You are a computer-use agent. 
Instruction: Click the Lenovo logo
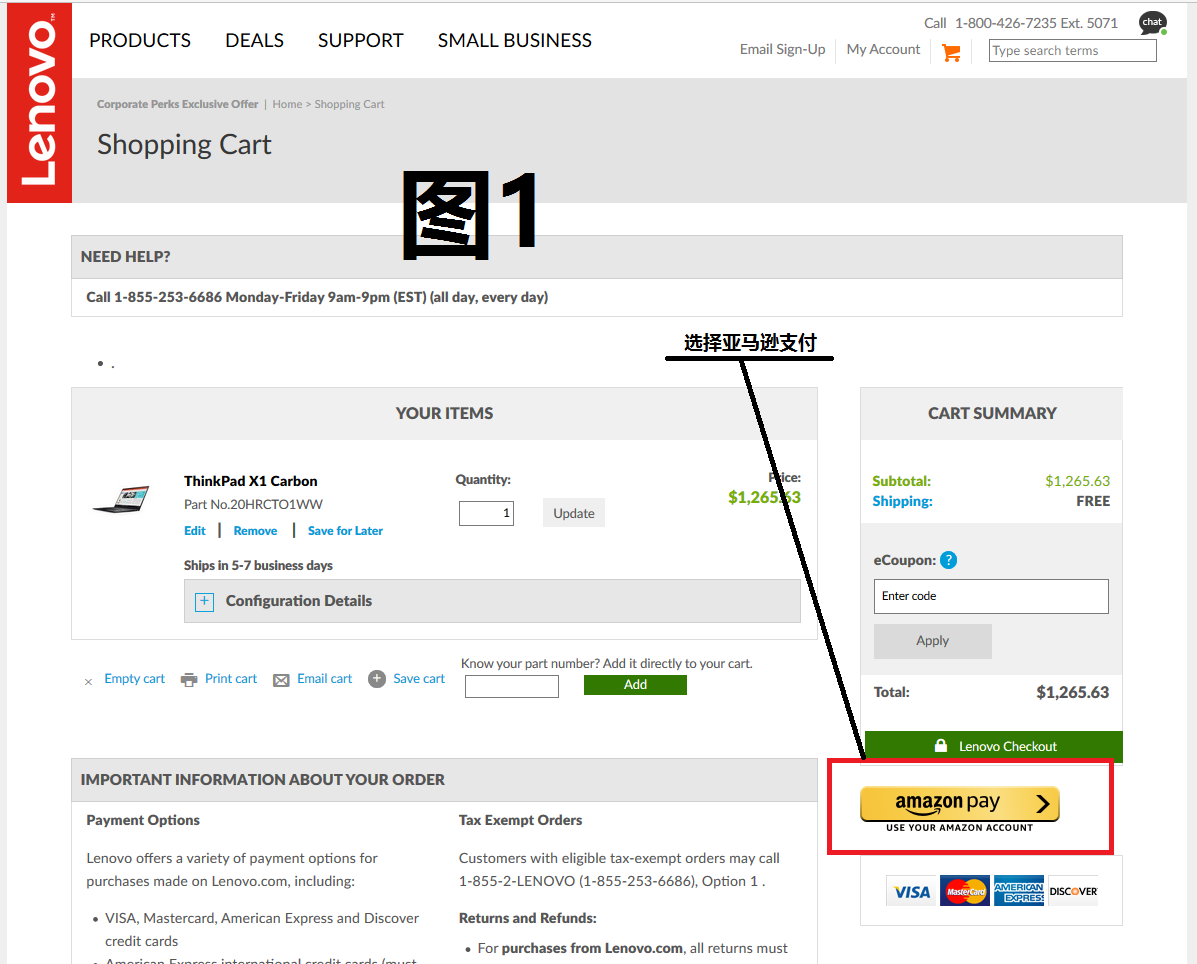[x=39, y=103]
